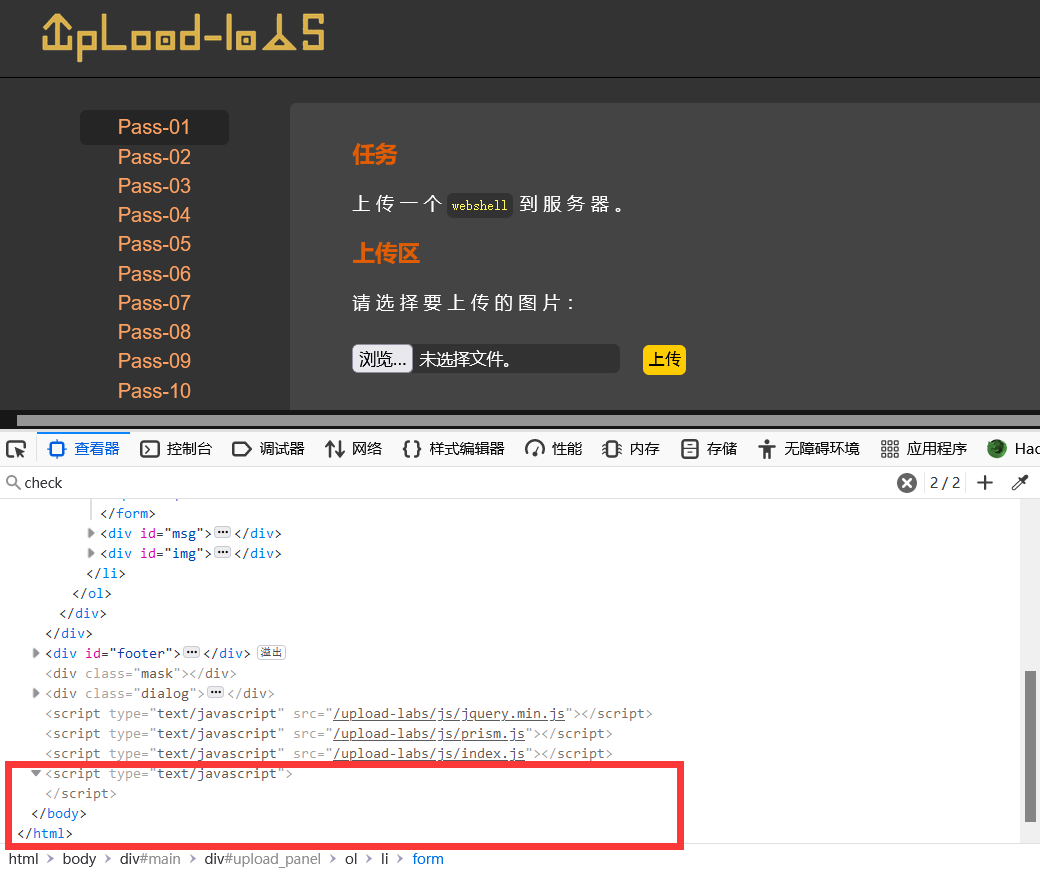Open the 存储 storage tab
The height and width of the screenshot is (870, 1040).
709,449
